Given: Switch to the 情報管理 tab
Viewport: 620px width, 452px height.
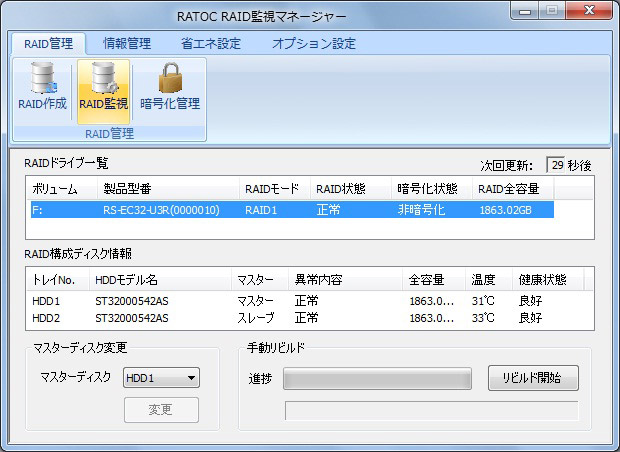Looking at the screenshot, I should pos(127,43).
